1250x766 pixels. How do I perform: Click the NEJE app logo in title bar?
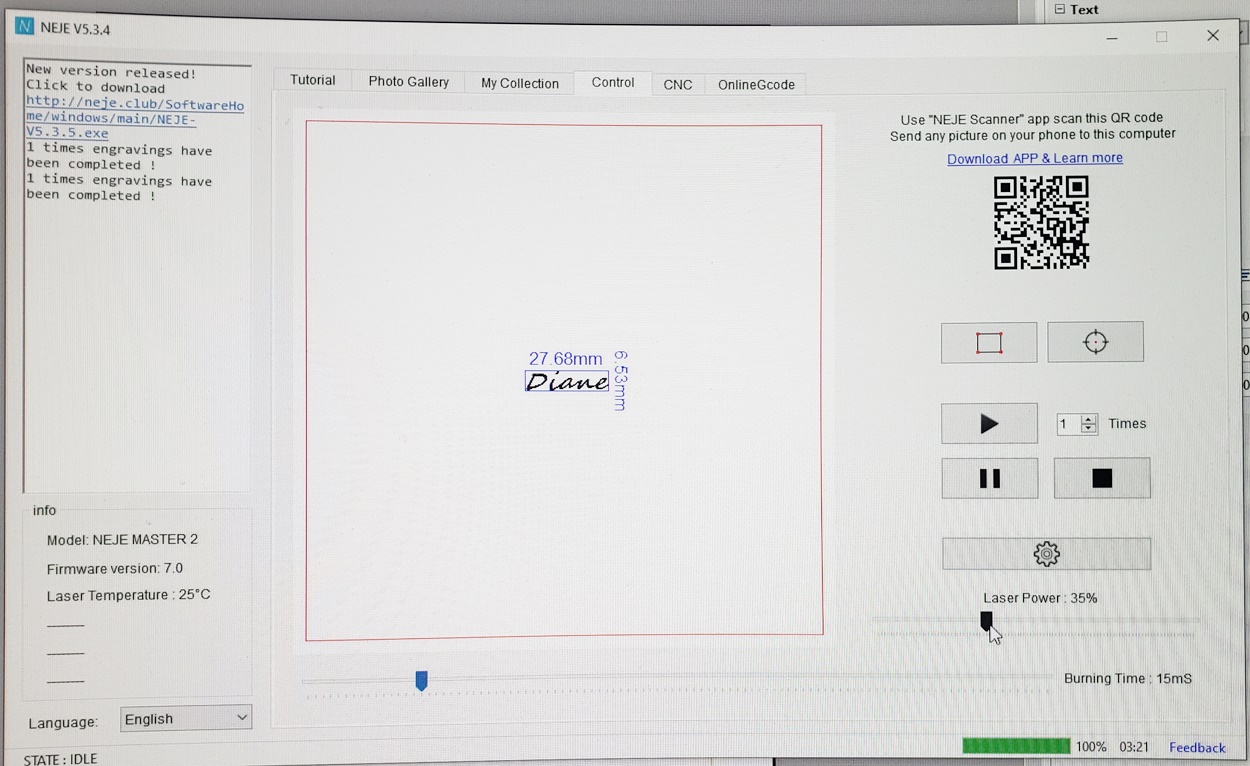pyautogui.click(x=24, y=27)
